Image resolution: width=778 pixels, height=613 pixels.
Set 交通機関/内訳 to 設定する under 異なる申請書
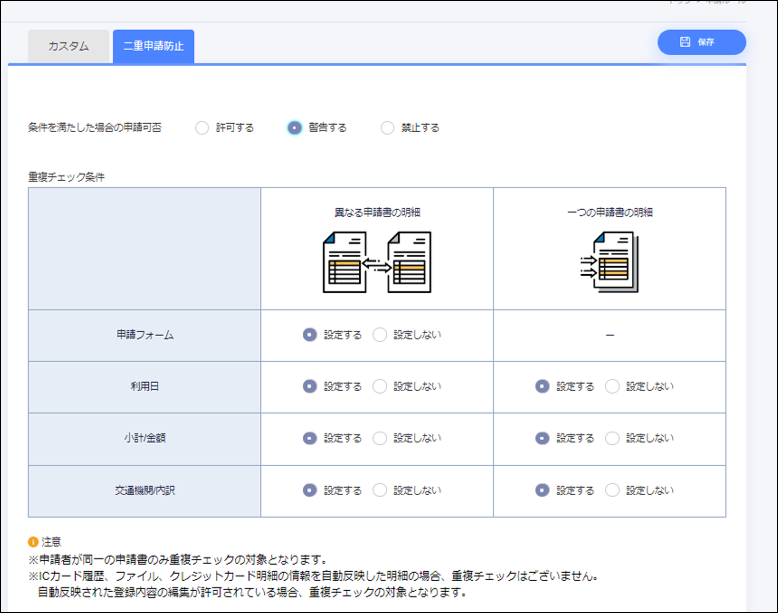click(310, 490)
